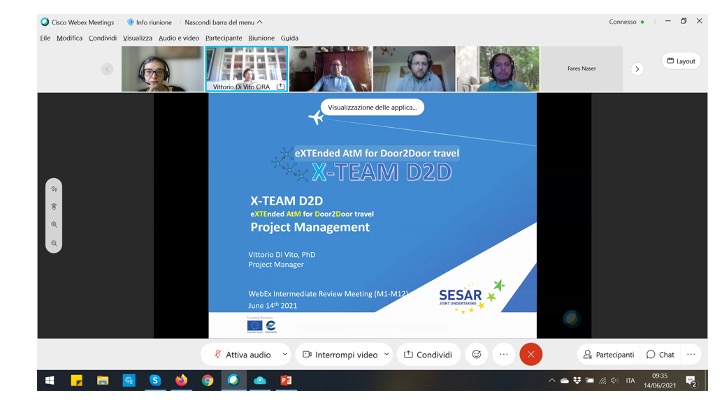Click the zoom in magnifier icon

click(x=54, y=225)
